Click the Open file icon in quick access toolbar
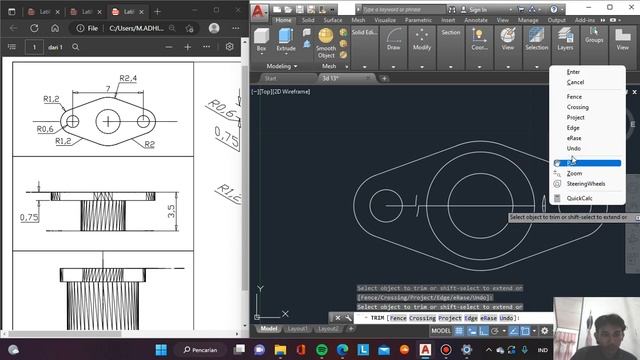 [288, 9]
